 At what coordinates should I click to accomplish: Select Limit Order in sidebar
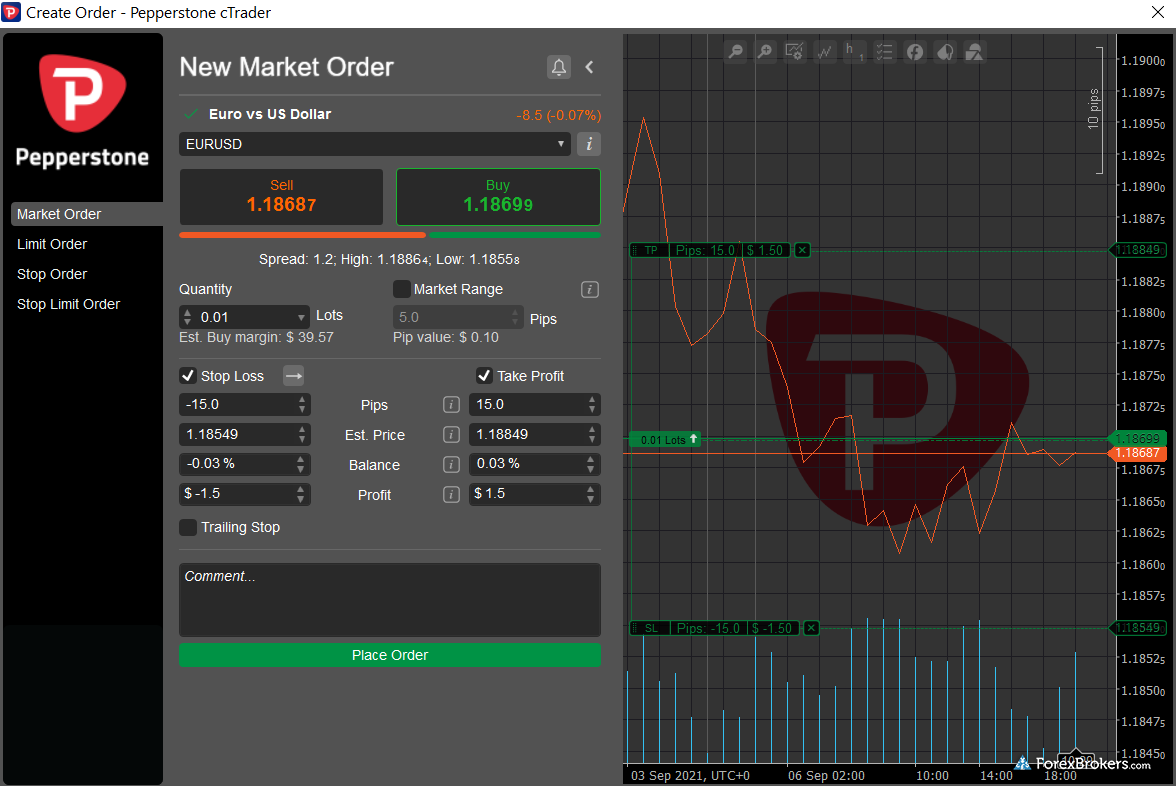click(x=52, y=244)
